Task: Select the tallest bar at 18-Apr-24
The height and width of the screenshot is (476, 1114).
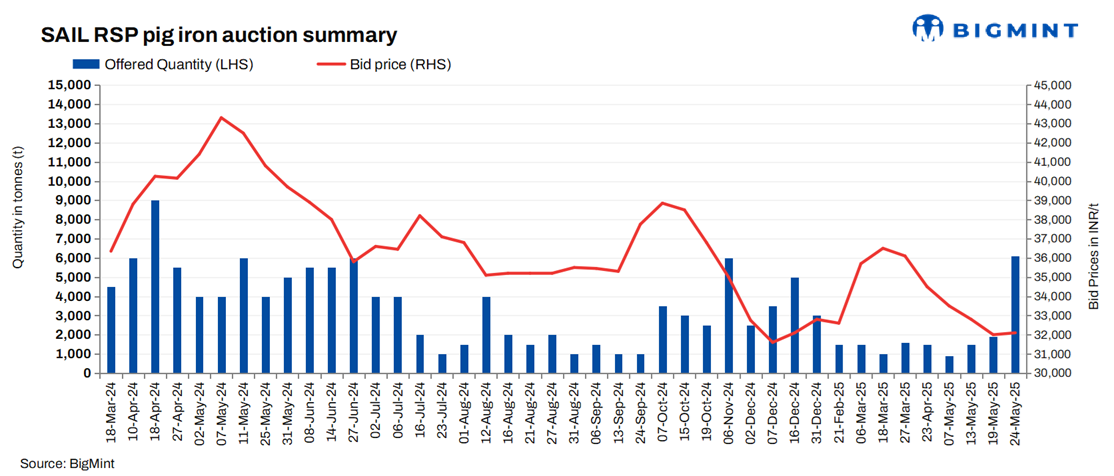Action: [x=155, y=286]
